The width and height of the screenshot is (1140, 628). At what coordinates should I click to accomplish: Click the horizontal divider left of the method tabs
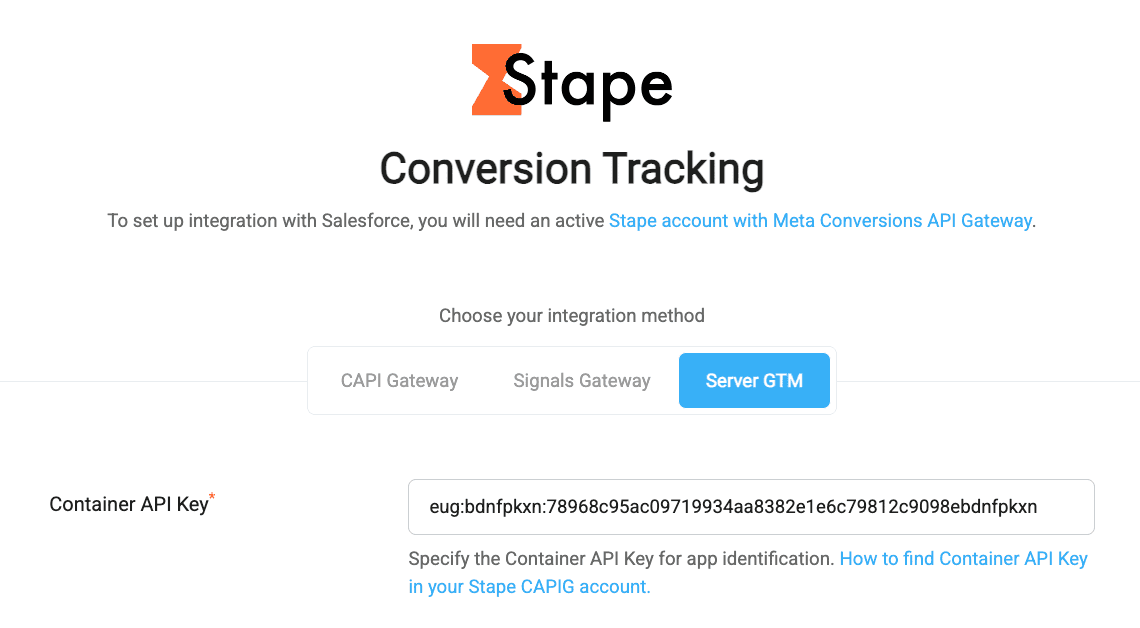pos(150,381)
